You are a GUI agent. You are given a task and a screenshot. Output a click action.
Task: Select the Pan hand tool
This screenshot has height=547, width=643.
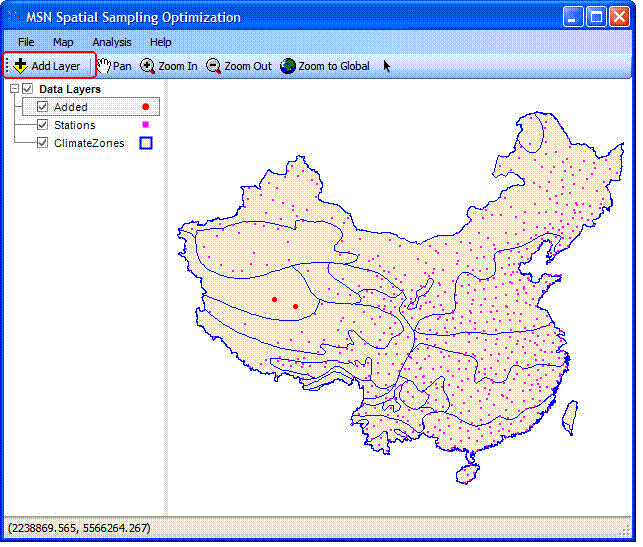click(104, 66)
